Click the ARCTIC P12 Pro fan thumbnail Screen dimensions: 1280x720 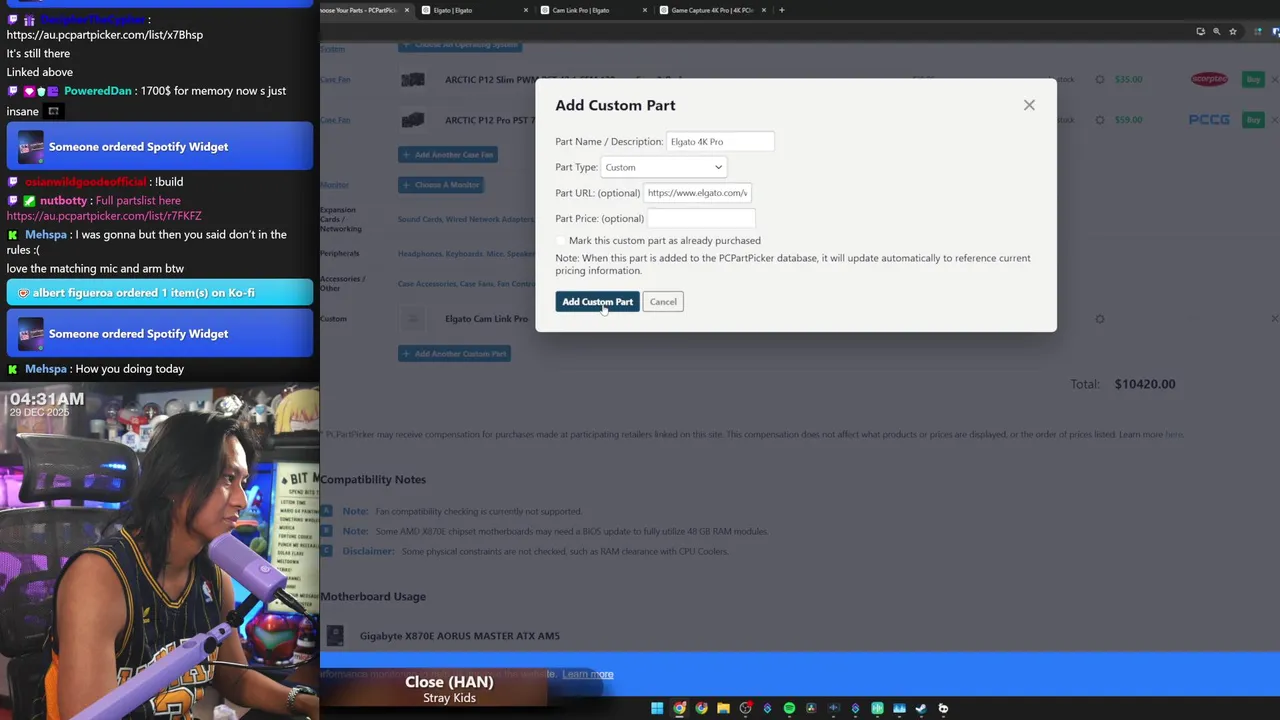(x=412, y=120)
